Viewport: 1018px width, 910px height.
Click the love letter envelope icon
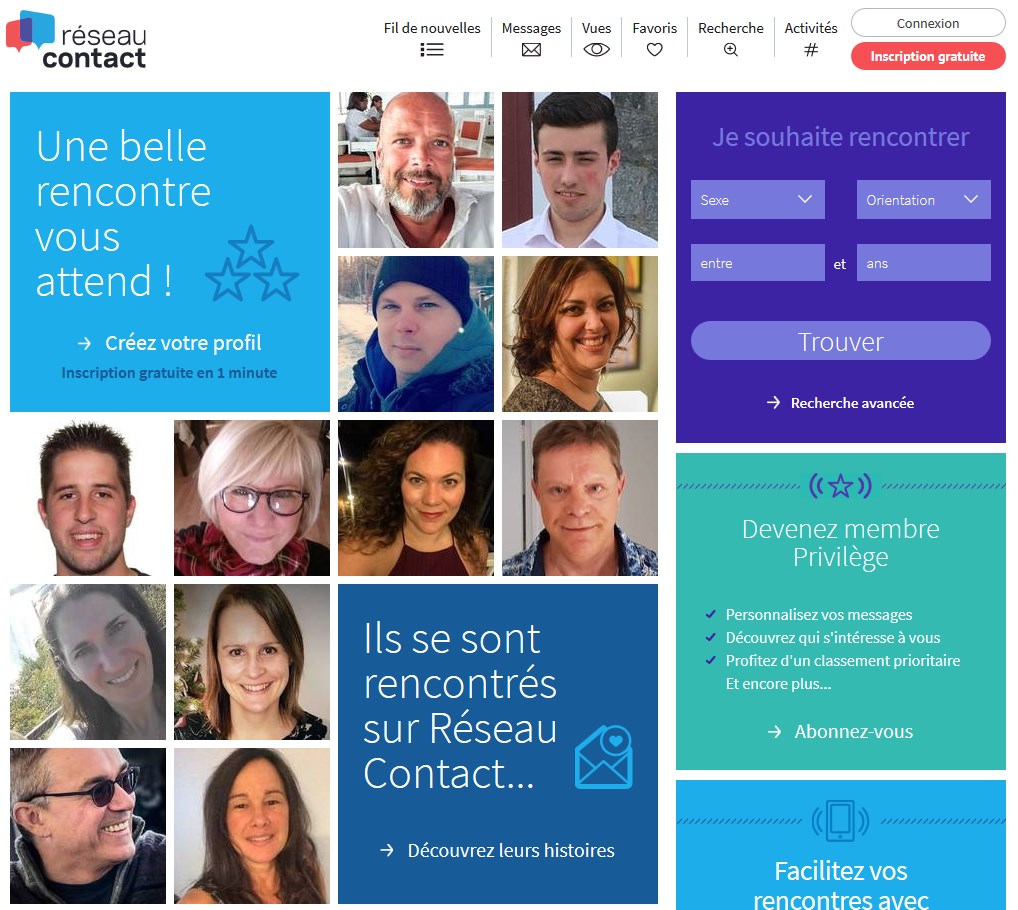604,757
